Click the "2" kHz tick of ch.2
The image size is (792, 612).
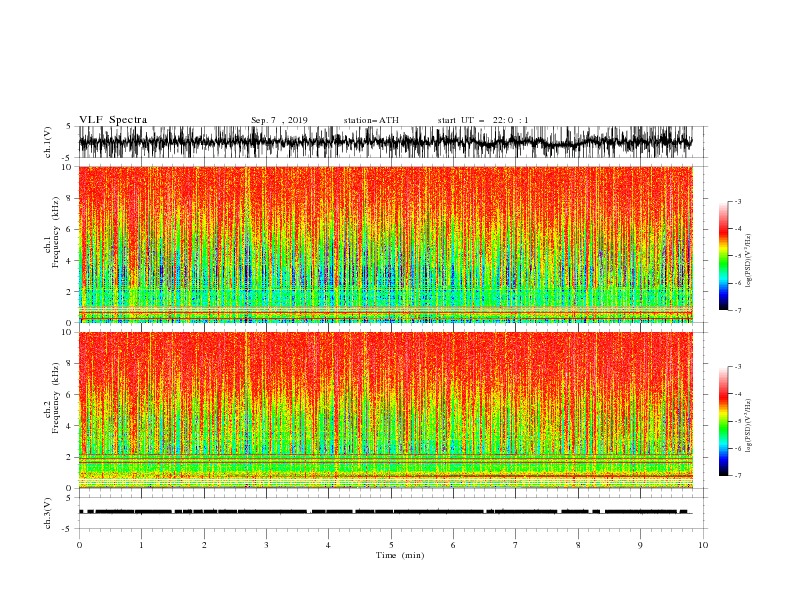tap(70, 457)
